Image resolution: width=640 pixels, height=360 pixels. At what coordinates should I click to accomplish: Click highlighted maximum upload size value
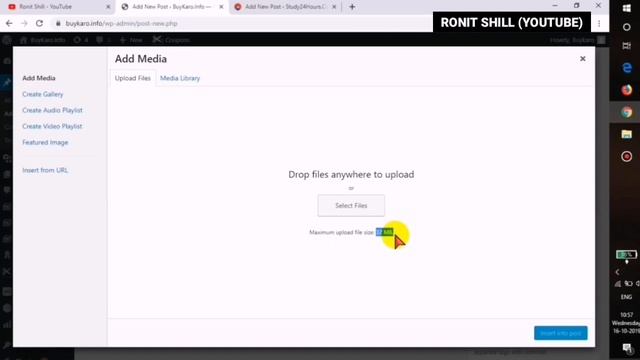pos(384,232)
